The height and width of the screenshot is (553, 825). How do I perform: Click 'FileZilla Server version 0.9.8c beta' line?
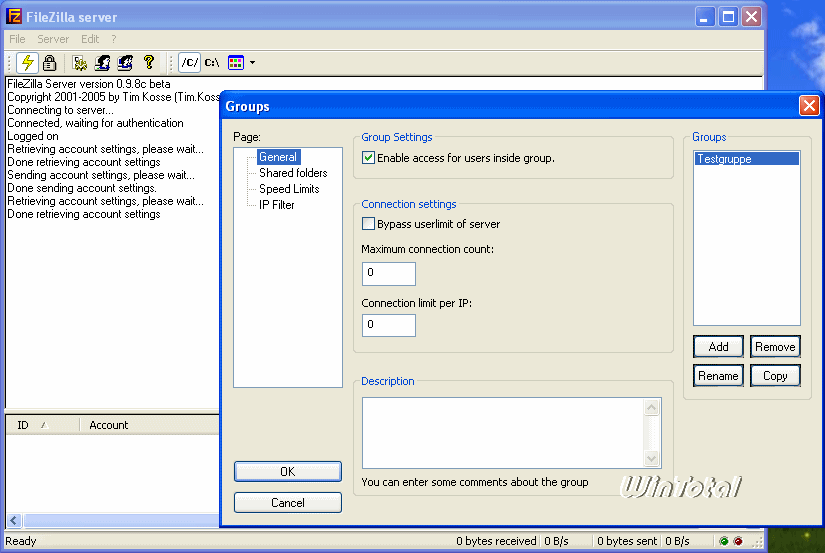point(88,84)
